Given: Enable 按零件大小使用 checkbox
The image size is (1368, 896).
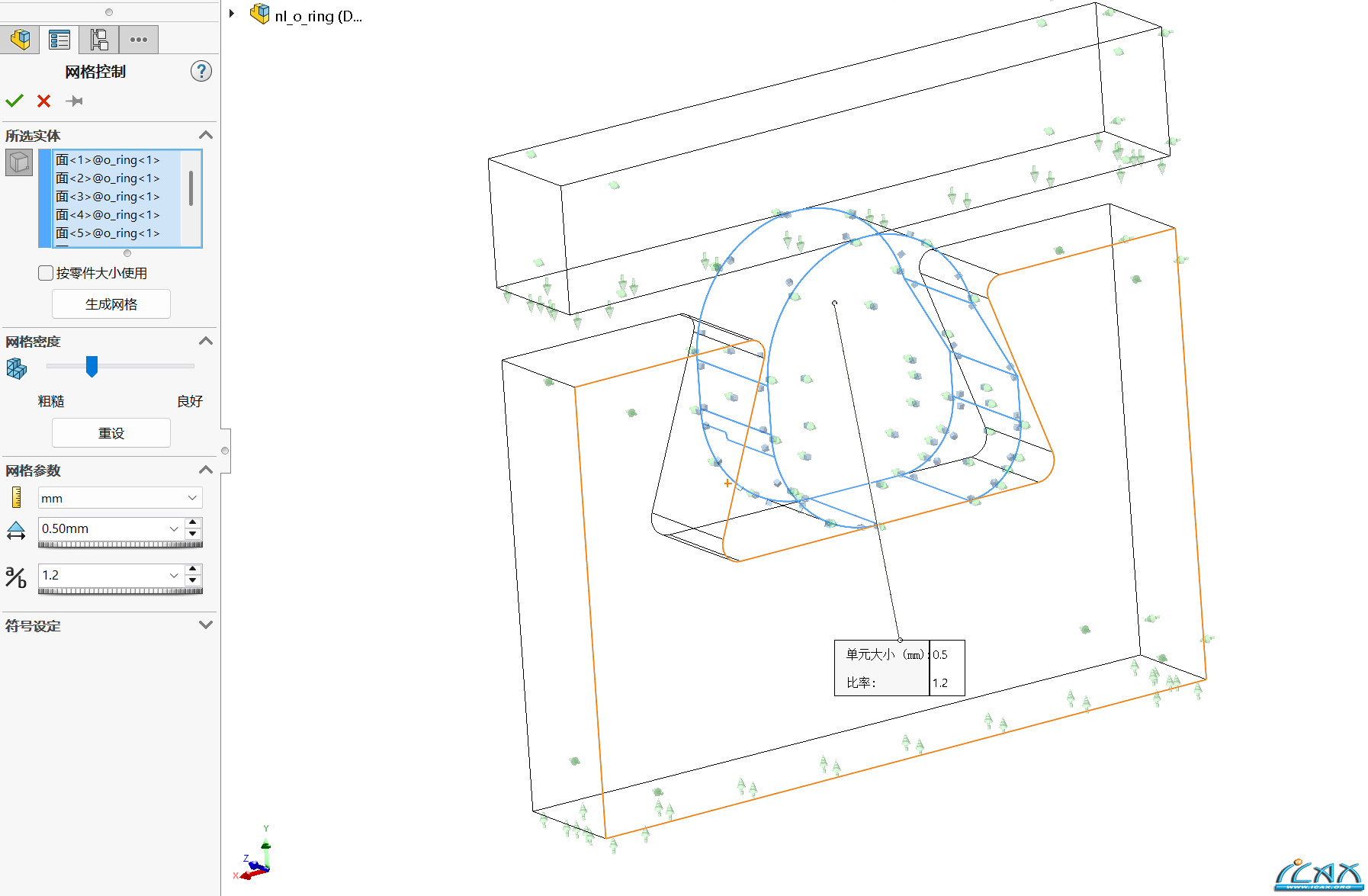Looking at the screenshot, I should (x=46, y=273).
